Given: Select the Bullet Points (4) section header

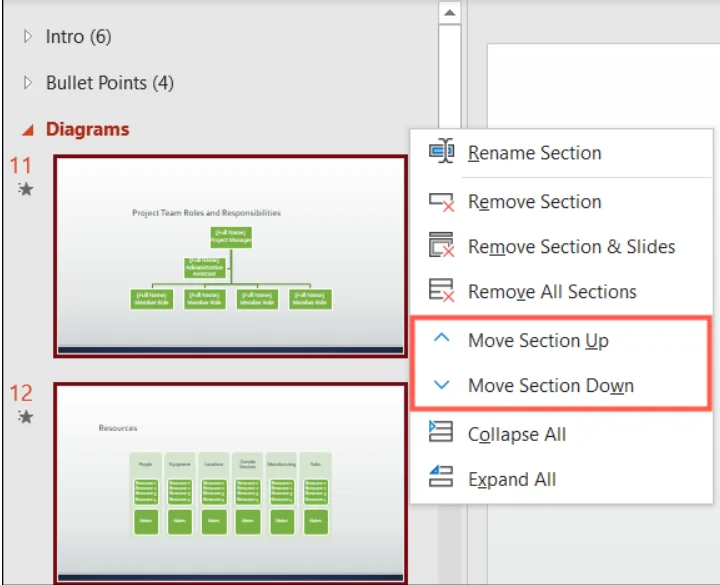Looking at the screenshot, I should 110,83.
